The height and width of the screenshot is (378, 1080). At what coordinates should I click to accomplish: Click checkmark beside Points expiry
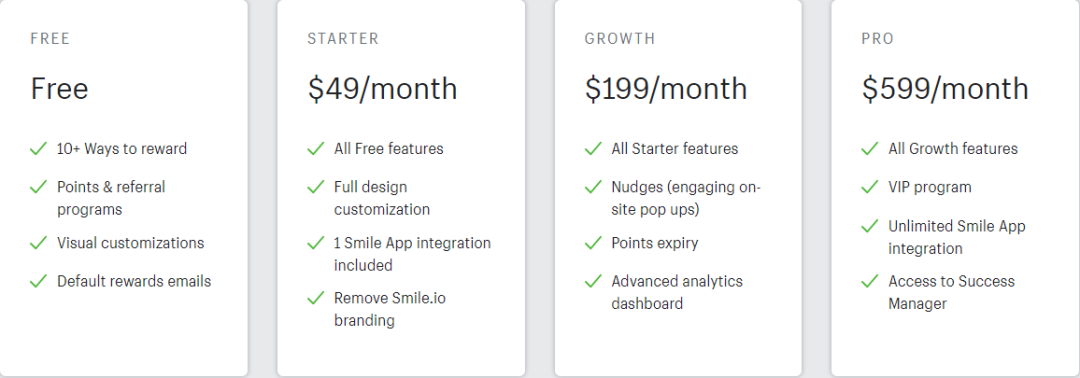pos(593,243)
